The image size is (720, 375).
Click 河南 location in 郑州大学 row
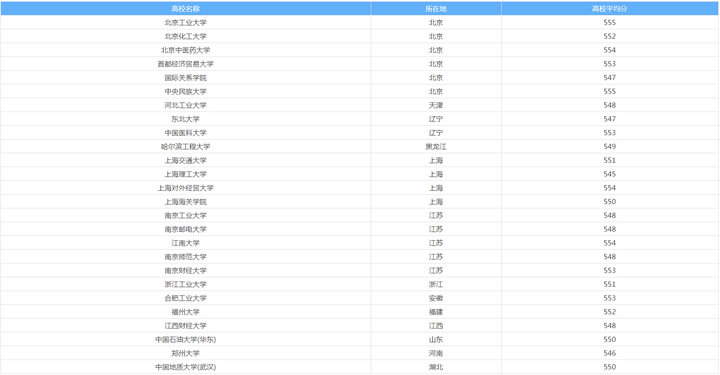436,353
